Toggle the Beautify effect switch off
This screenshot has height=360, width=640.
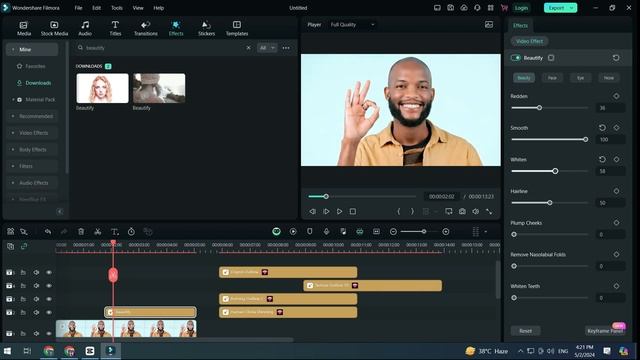(516, 58)
